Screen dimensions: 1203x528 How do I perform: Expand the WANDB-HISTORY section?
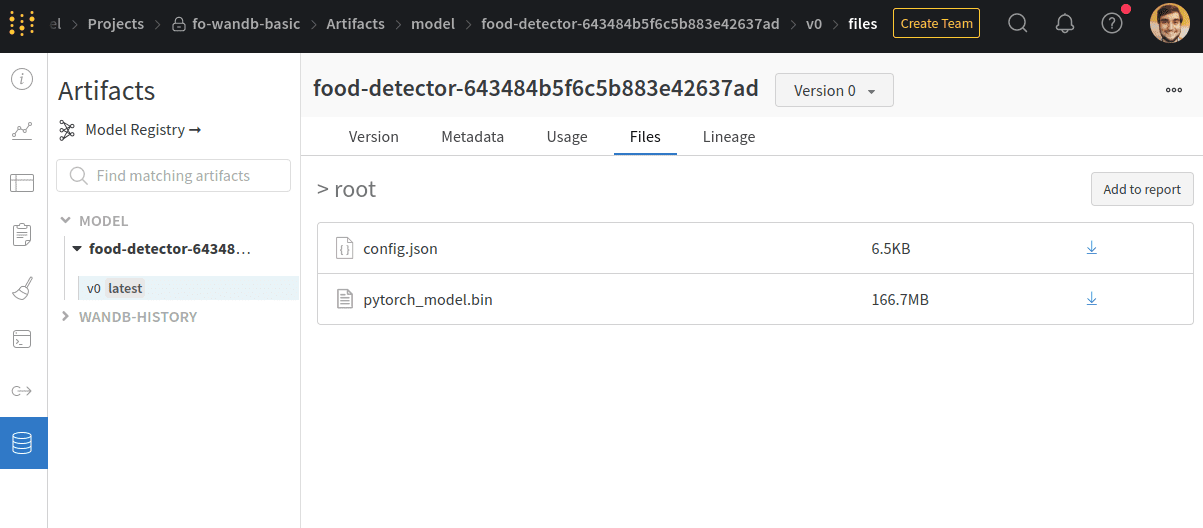coord(66,317)
